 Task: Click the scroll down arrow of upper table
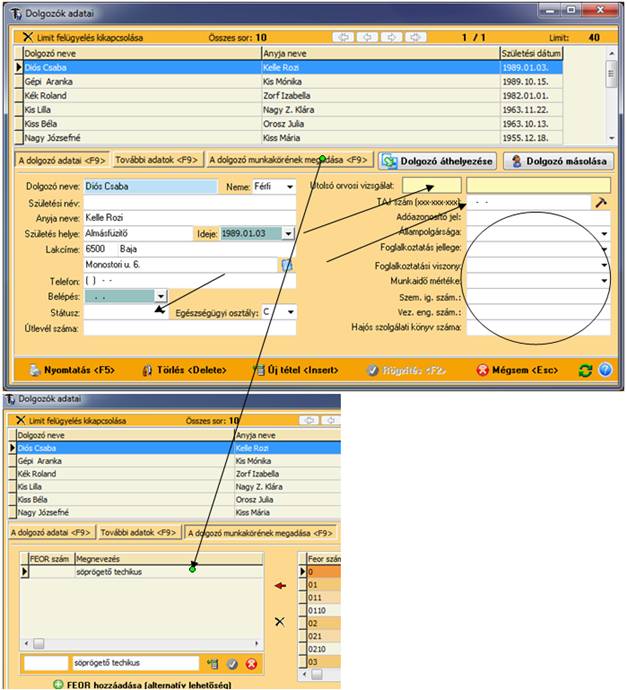(611, 138)
